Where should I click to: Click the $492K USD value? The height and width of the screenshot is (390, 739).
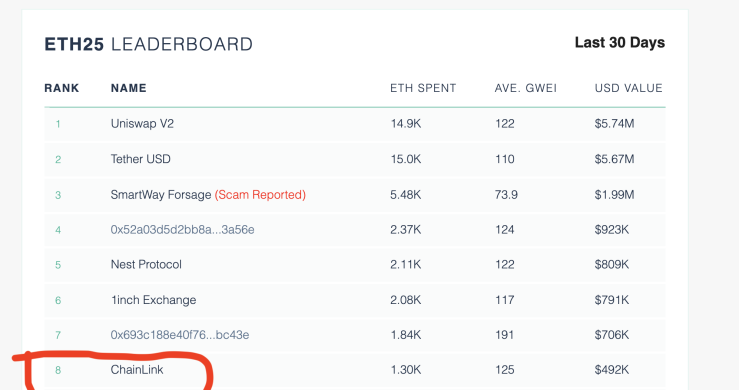(x=611, y=370)
